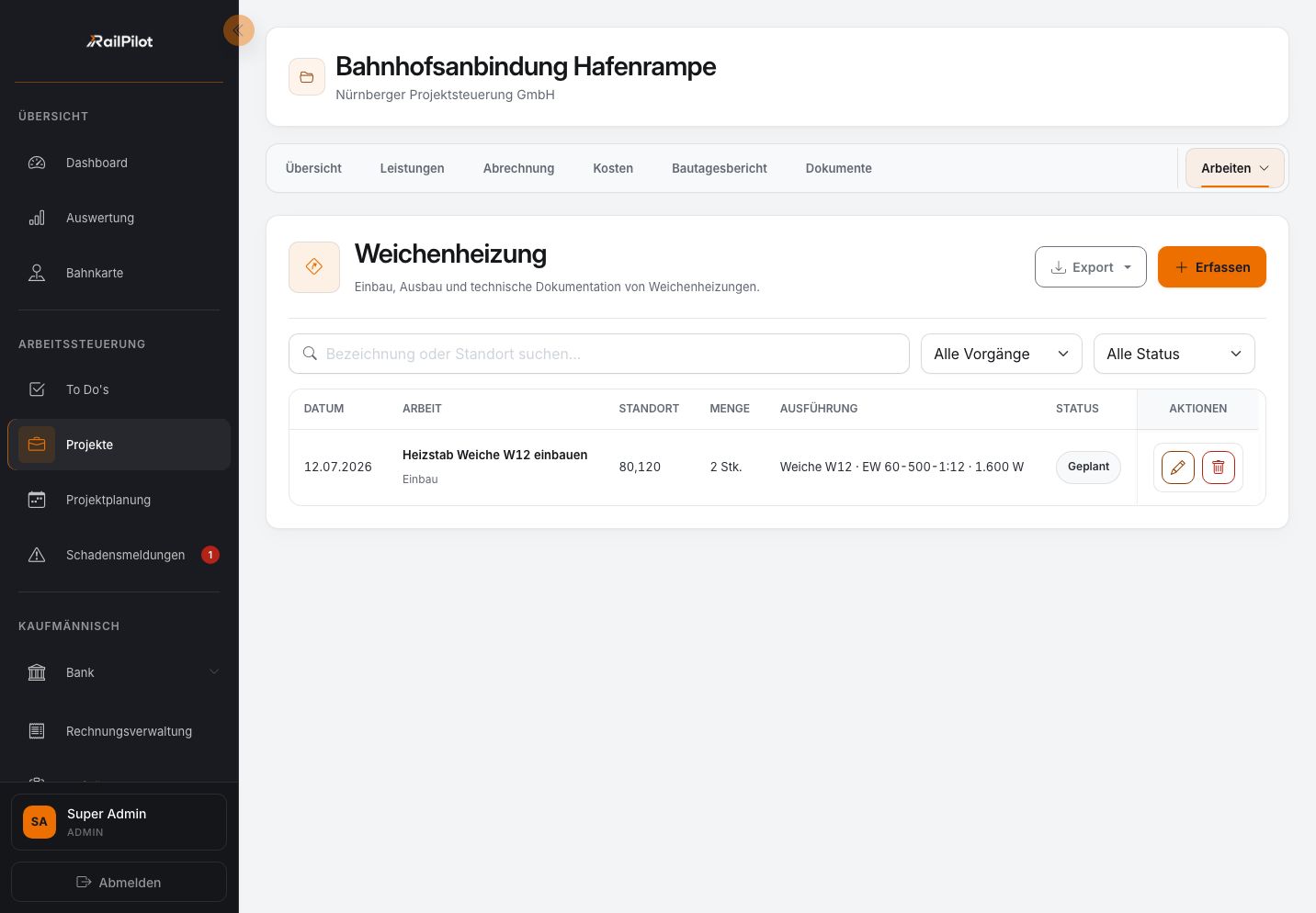1316x913 pixels.
Task: Click the SA user avatar
Action: pyautogui.click(x=40, y=822)
